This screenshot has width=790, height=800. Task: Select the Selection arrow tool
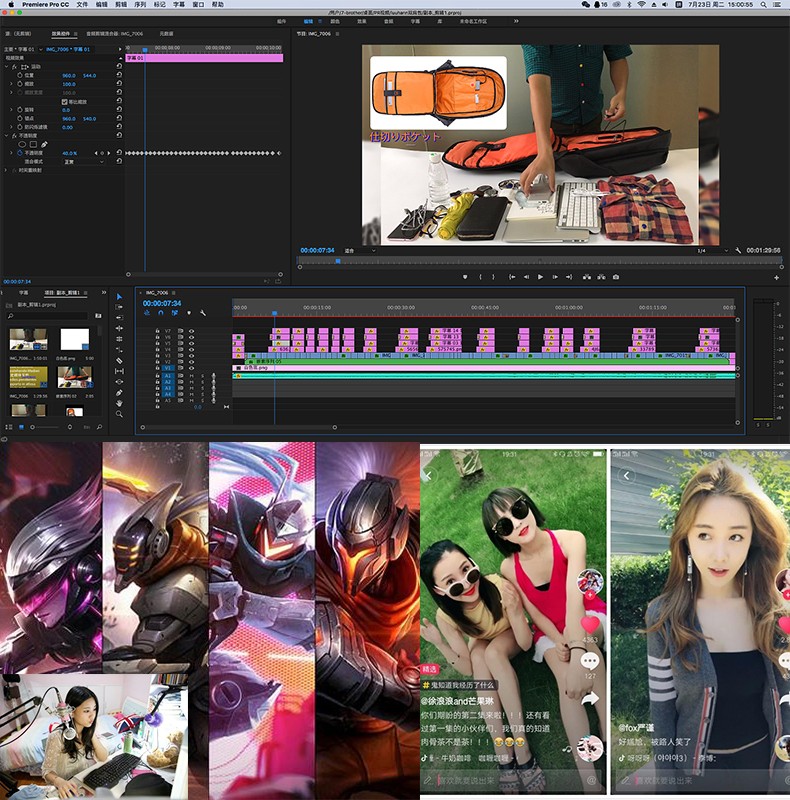(x=119, y=296)
